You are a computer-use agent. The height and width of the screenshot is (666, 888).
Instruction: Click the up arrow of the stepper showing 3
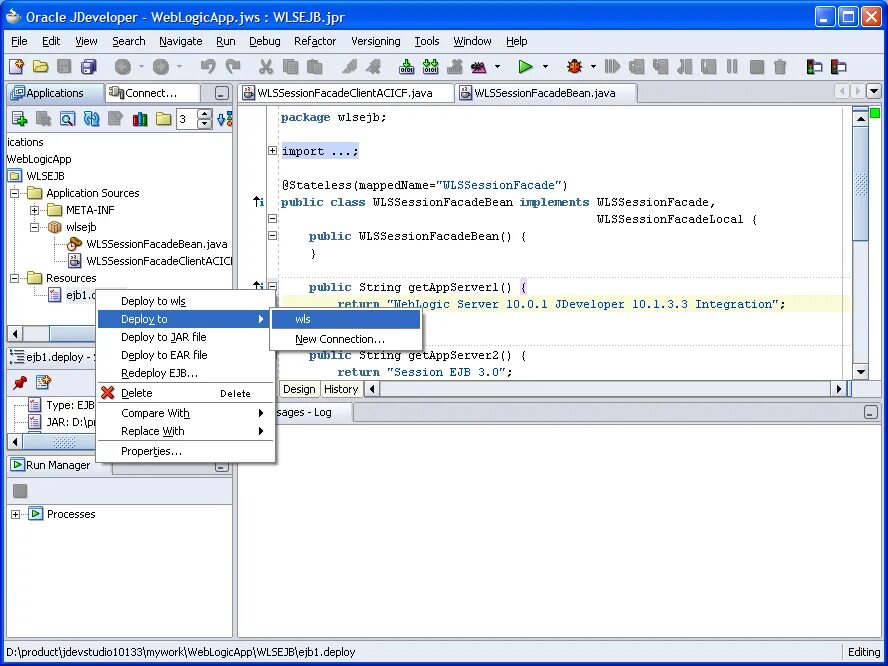pyautogui.click(x=205, y=113)
